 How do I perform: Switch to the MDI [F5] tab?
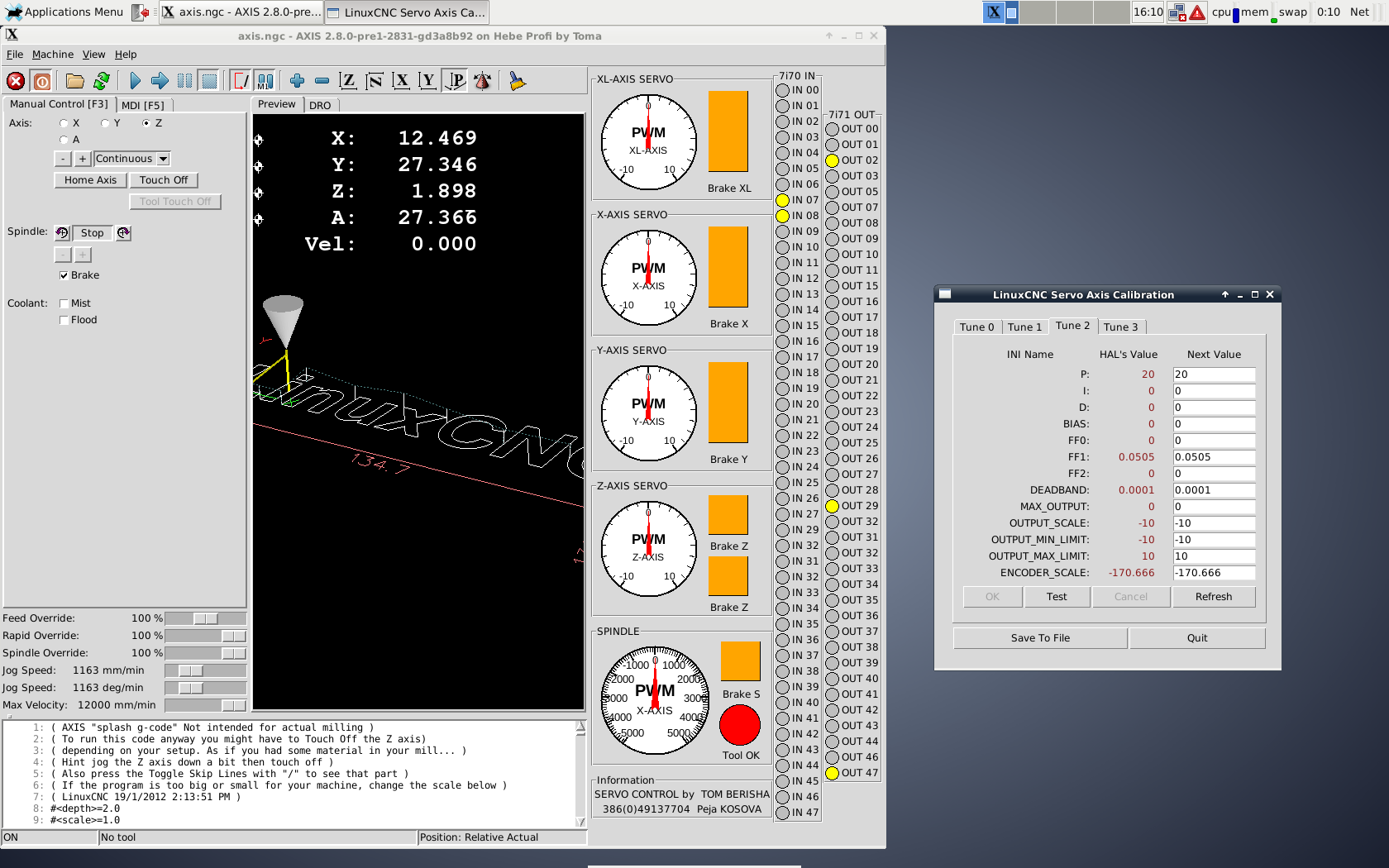click(143, 105)
